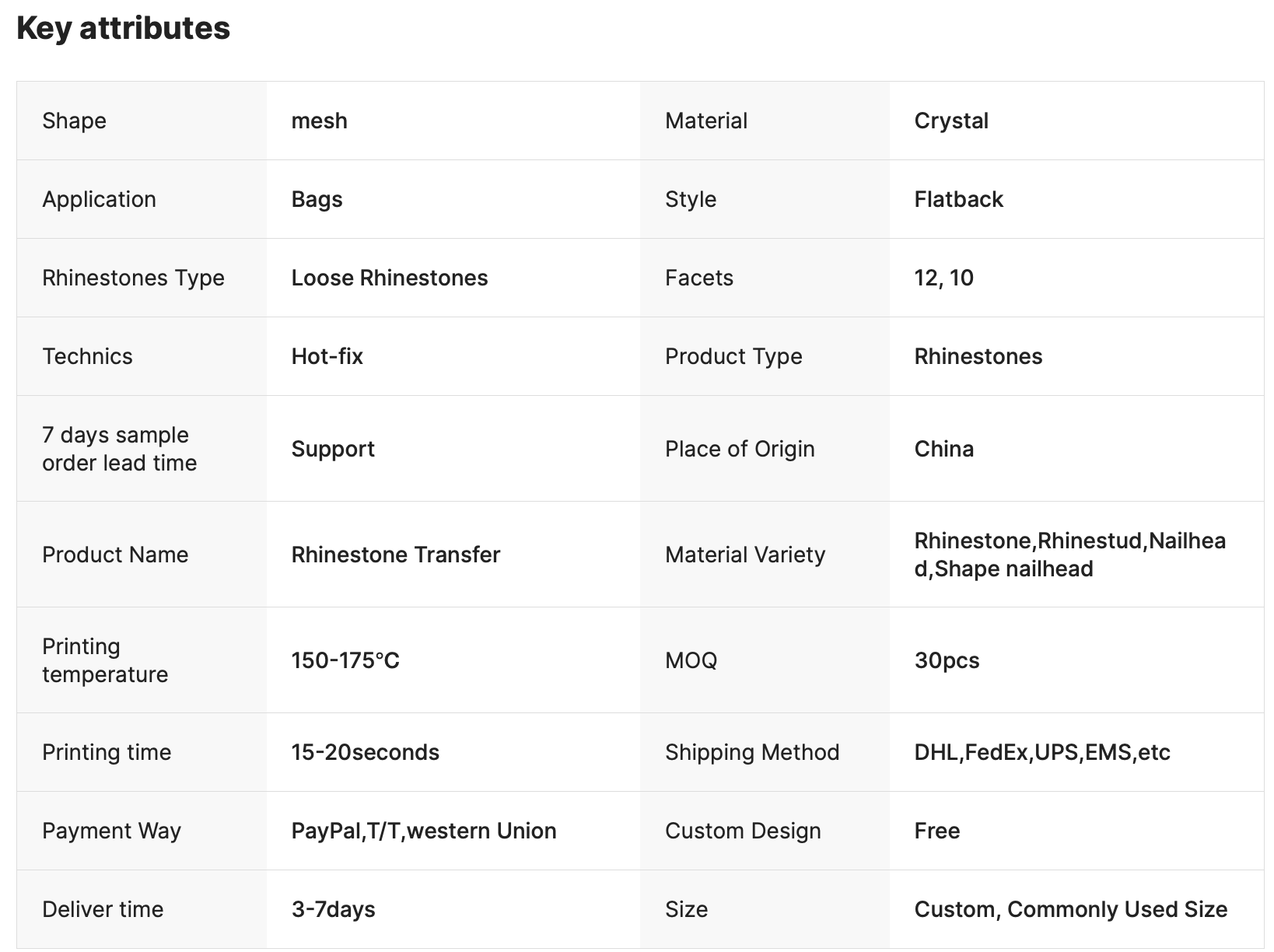Screen dimensions: 1274x952
Task: Click the PayPal,T/T,western Union value
Action: 423,831
